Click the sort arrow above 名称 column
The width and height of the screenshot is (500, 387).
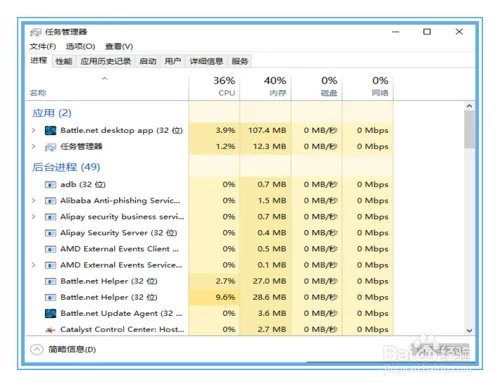click(x=105, y=79)
